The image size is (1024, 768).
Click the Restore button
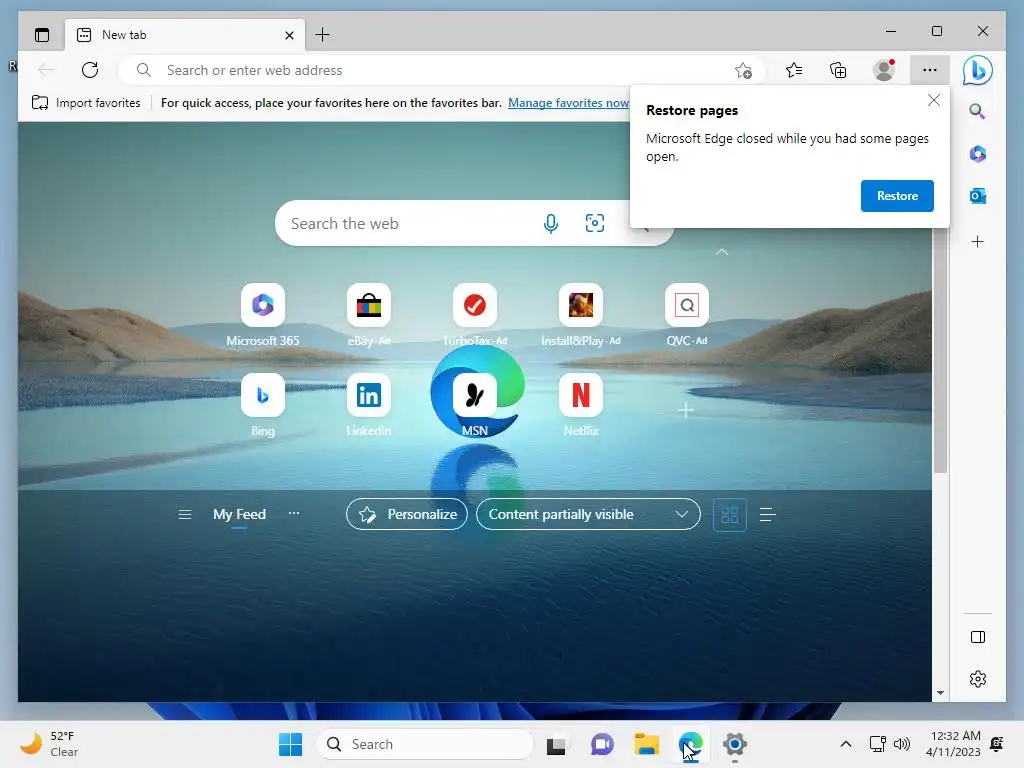tap(897, 196)
